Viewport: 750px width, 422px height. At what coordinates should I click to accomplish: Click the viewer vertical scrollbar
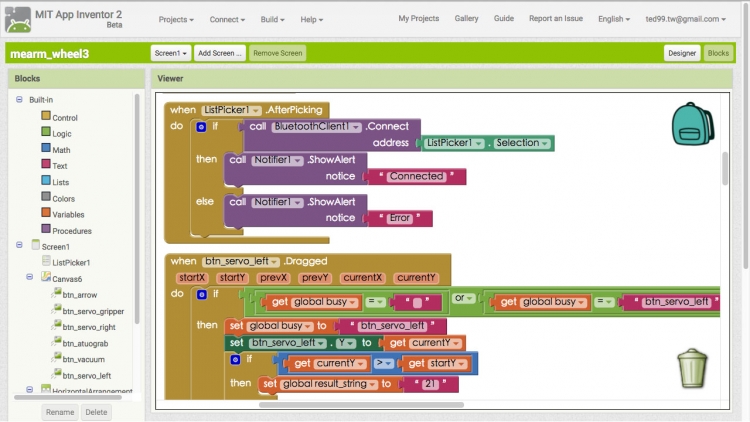pyautogui.click(x=726, y=168)
